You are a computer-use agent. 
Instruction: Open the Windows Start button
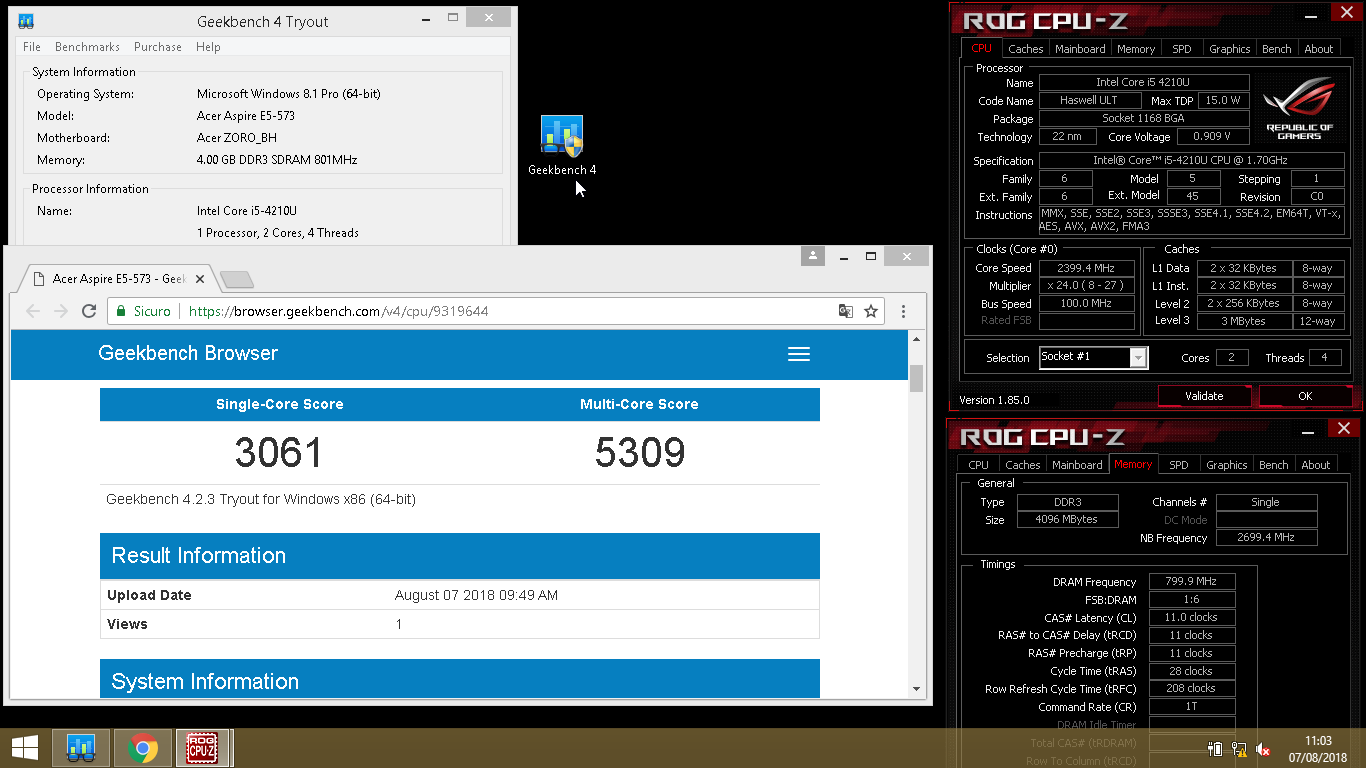(25, 748)
